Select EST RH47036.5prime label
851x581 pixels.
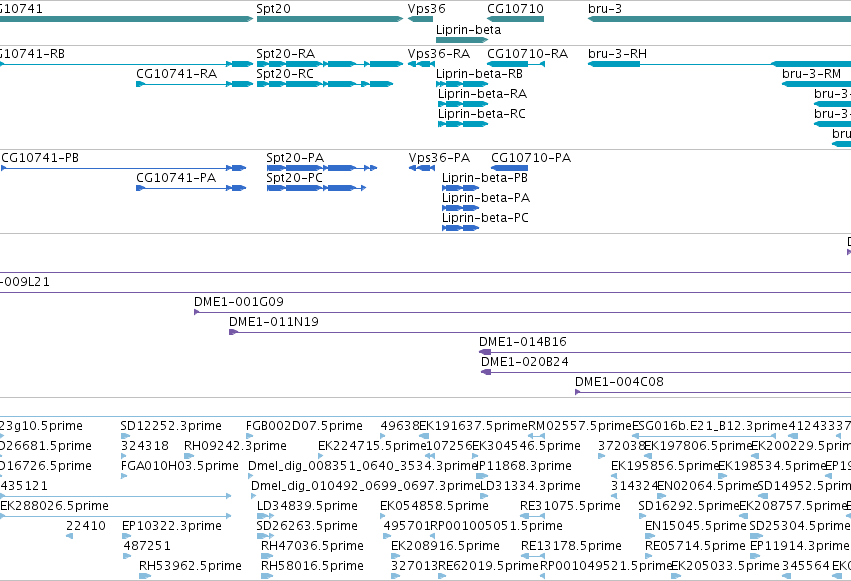(313, 546)
